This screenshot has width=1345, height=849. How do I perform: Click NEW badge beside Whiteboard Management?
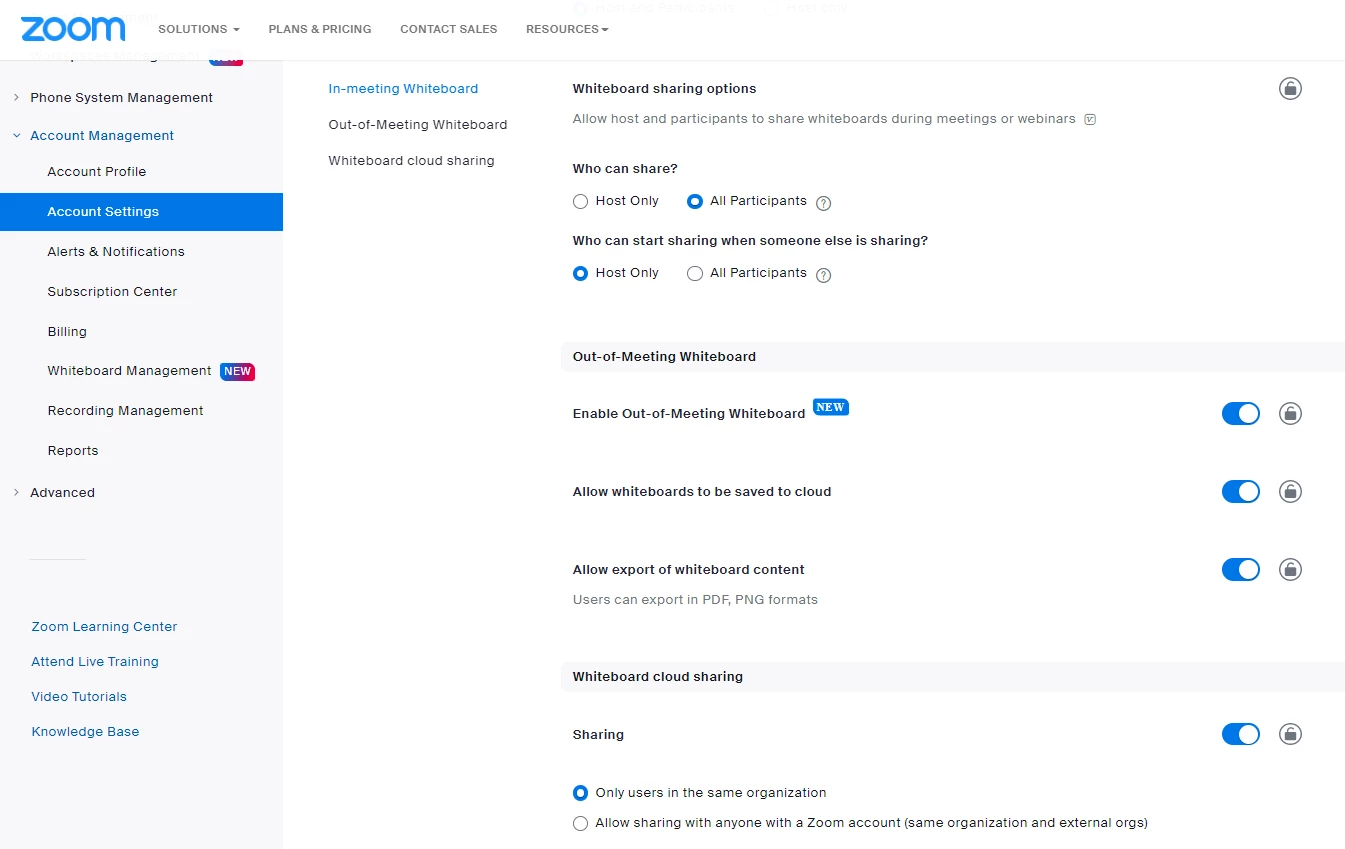coord(238,371)
